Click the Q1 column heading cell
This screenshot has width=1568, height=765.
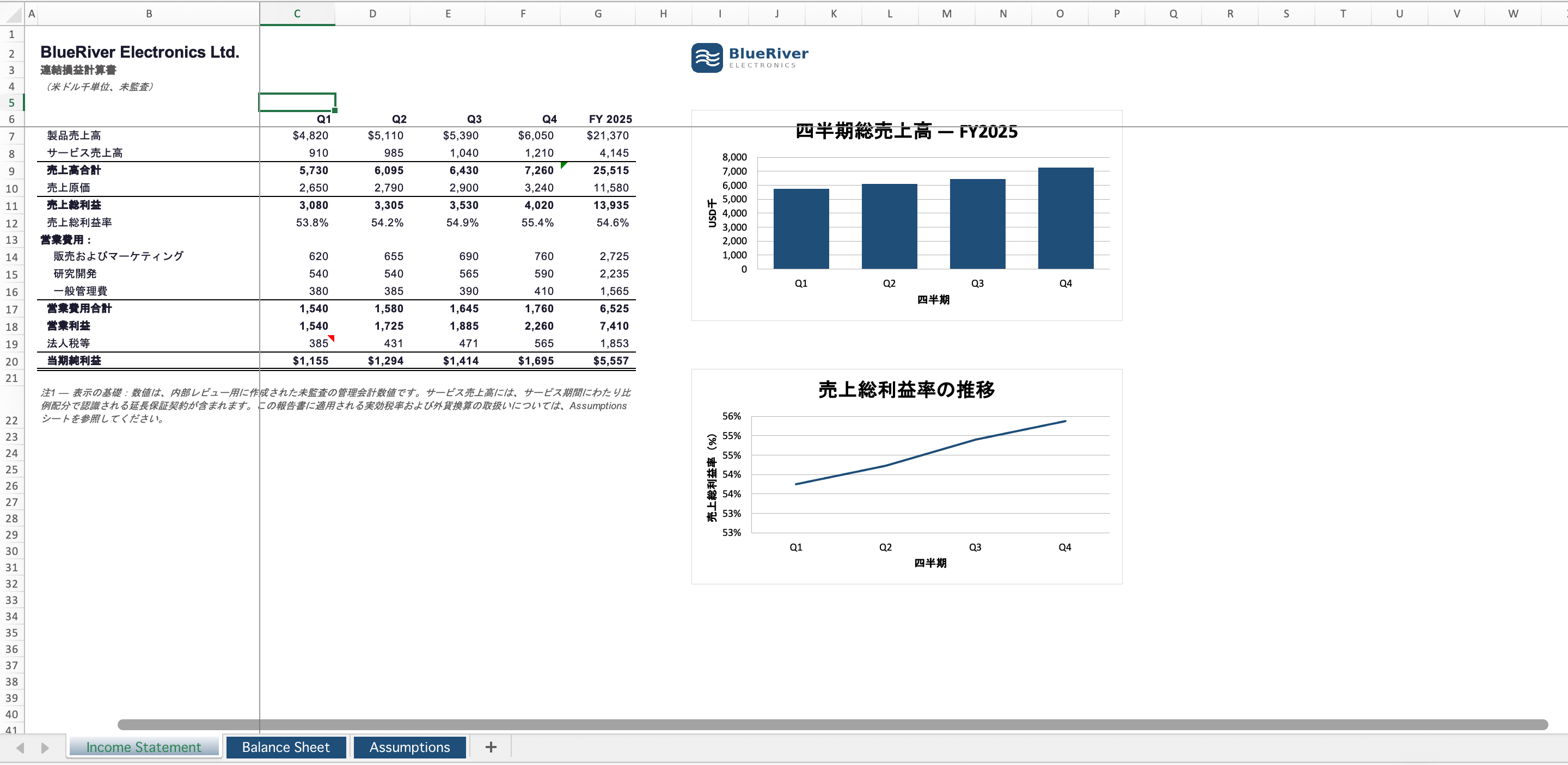(297, 119)
